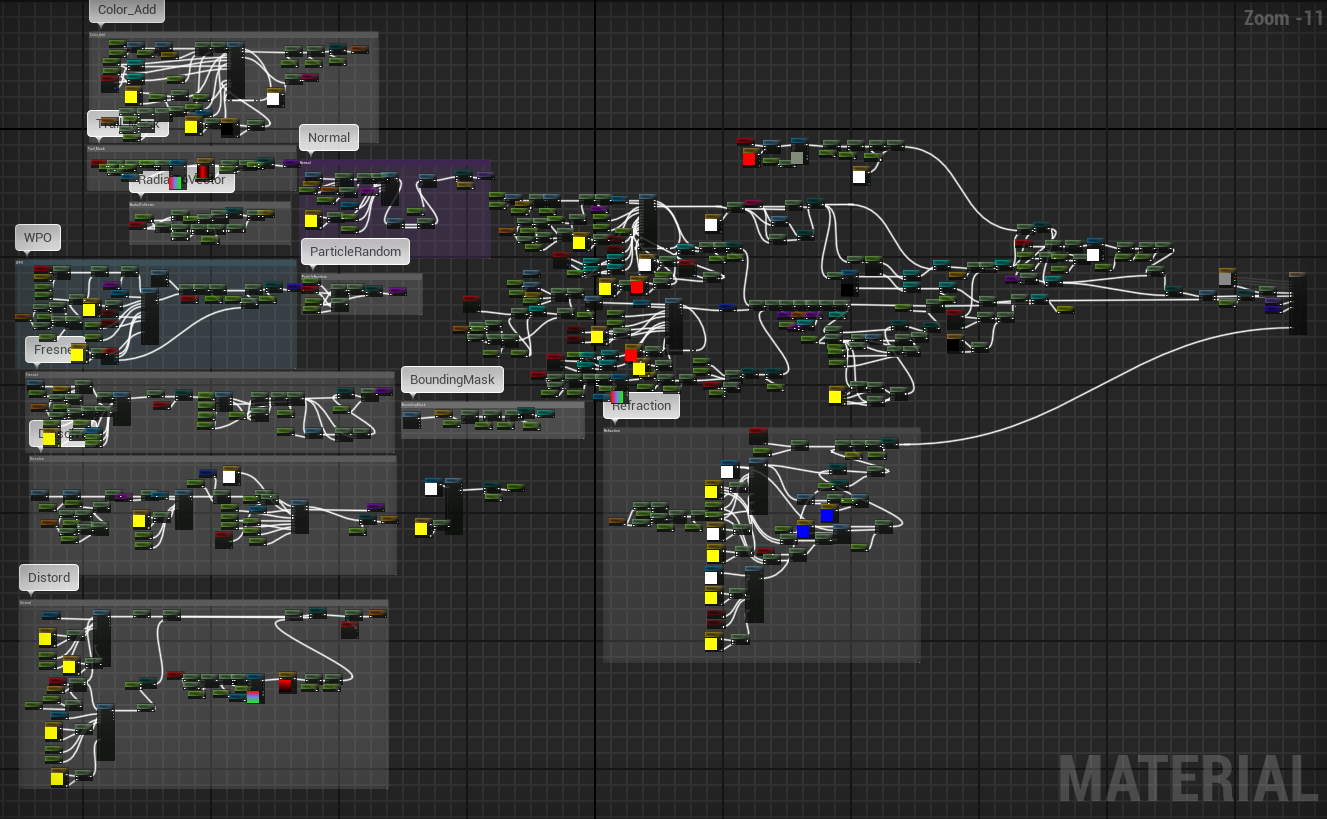Image resolution: width=1327 pixels, height=819 pixels.
Task: Click the Normal comment bubble label
Action: pyautogui.click(x=329, y=138)
